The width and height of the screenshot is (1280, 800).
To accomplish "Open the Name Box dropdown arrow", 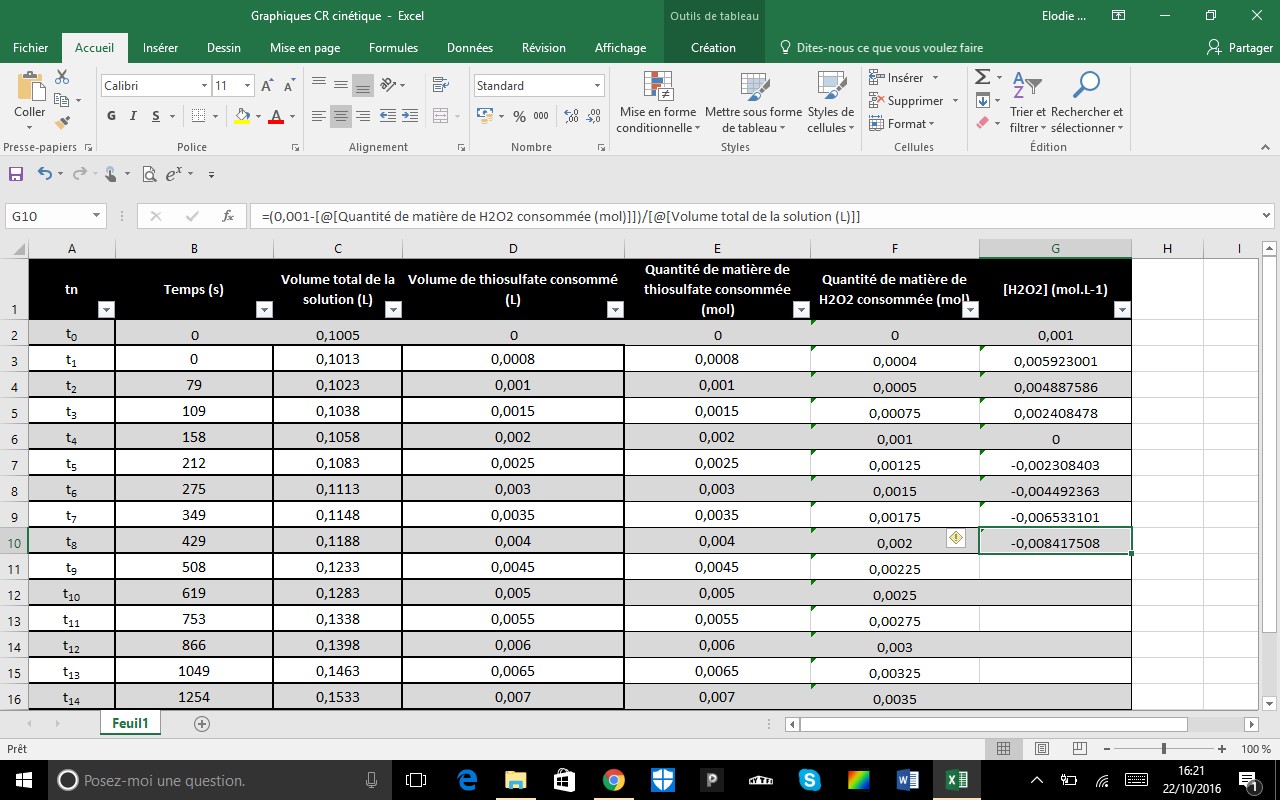I will tap(97, 216).
